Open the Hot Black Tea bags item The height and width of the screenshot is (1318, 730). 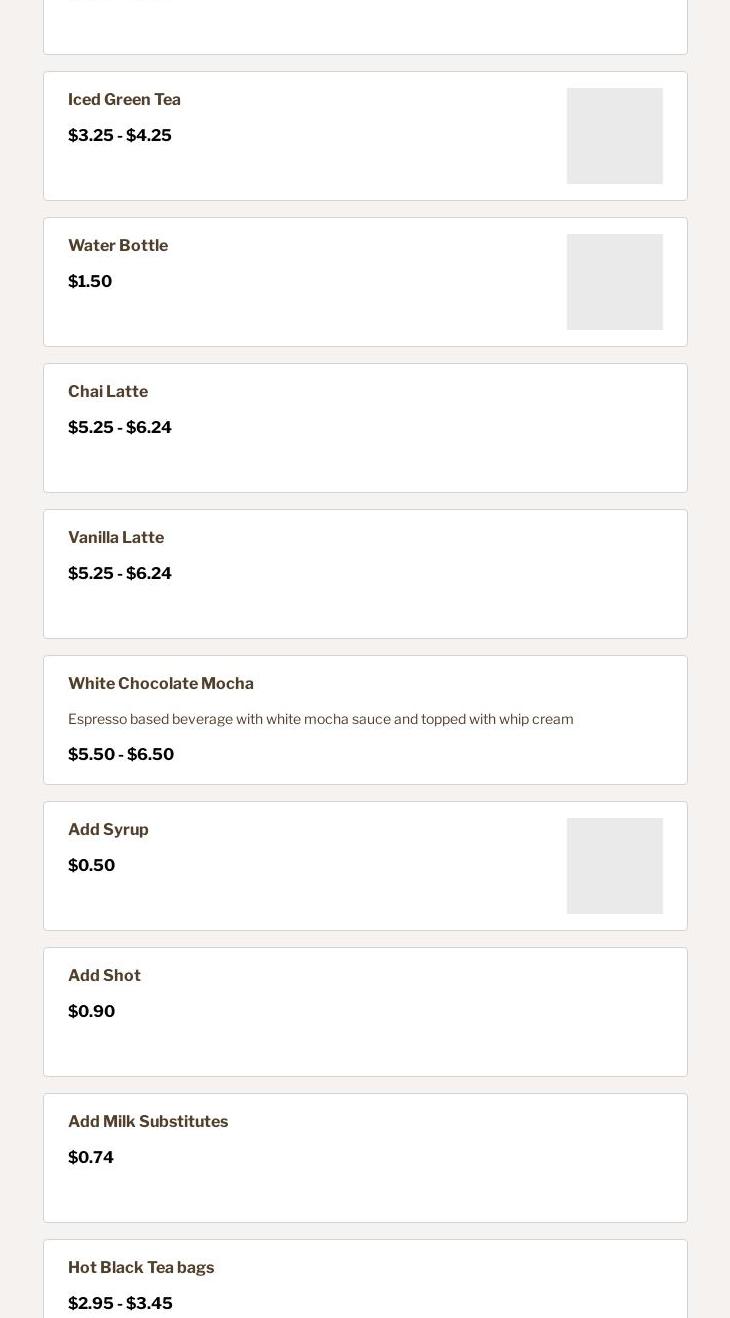pos(141,1268)
